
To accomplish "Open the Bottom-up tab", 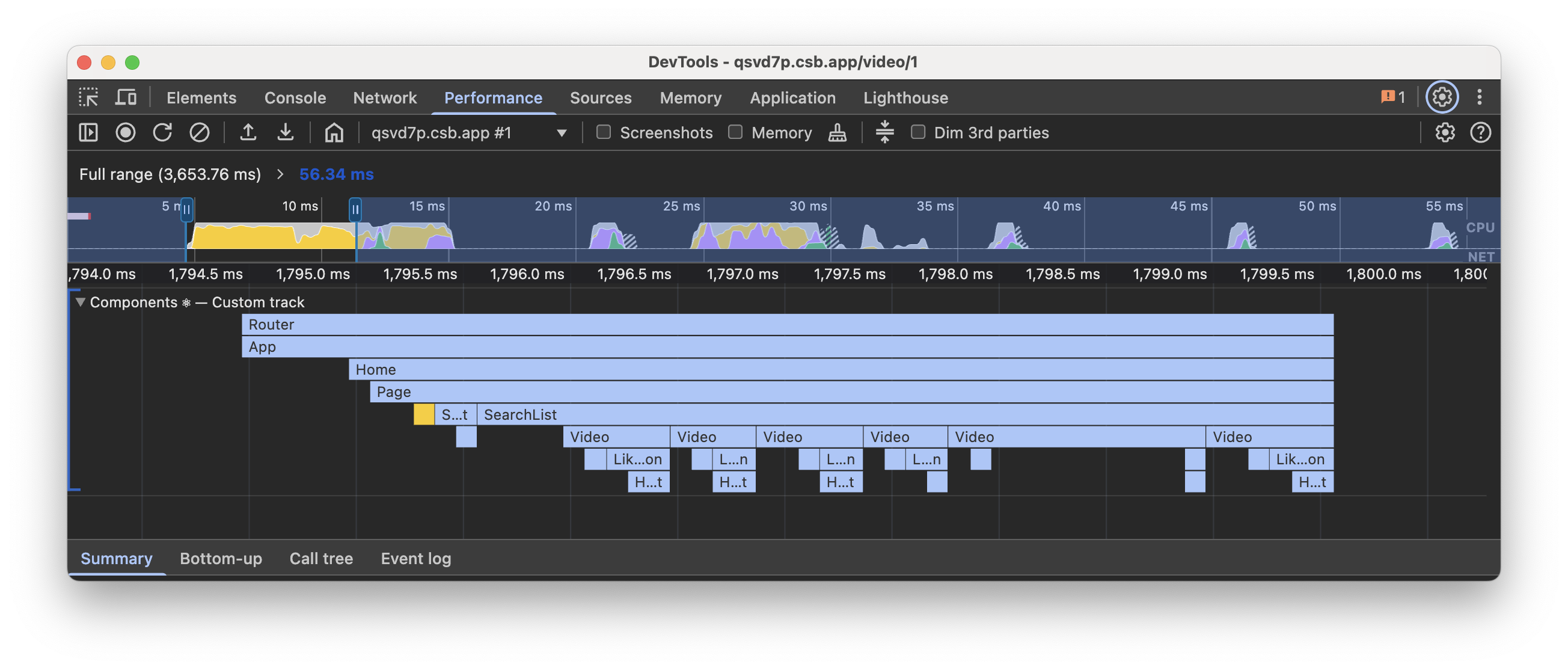I will (221, 559).
